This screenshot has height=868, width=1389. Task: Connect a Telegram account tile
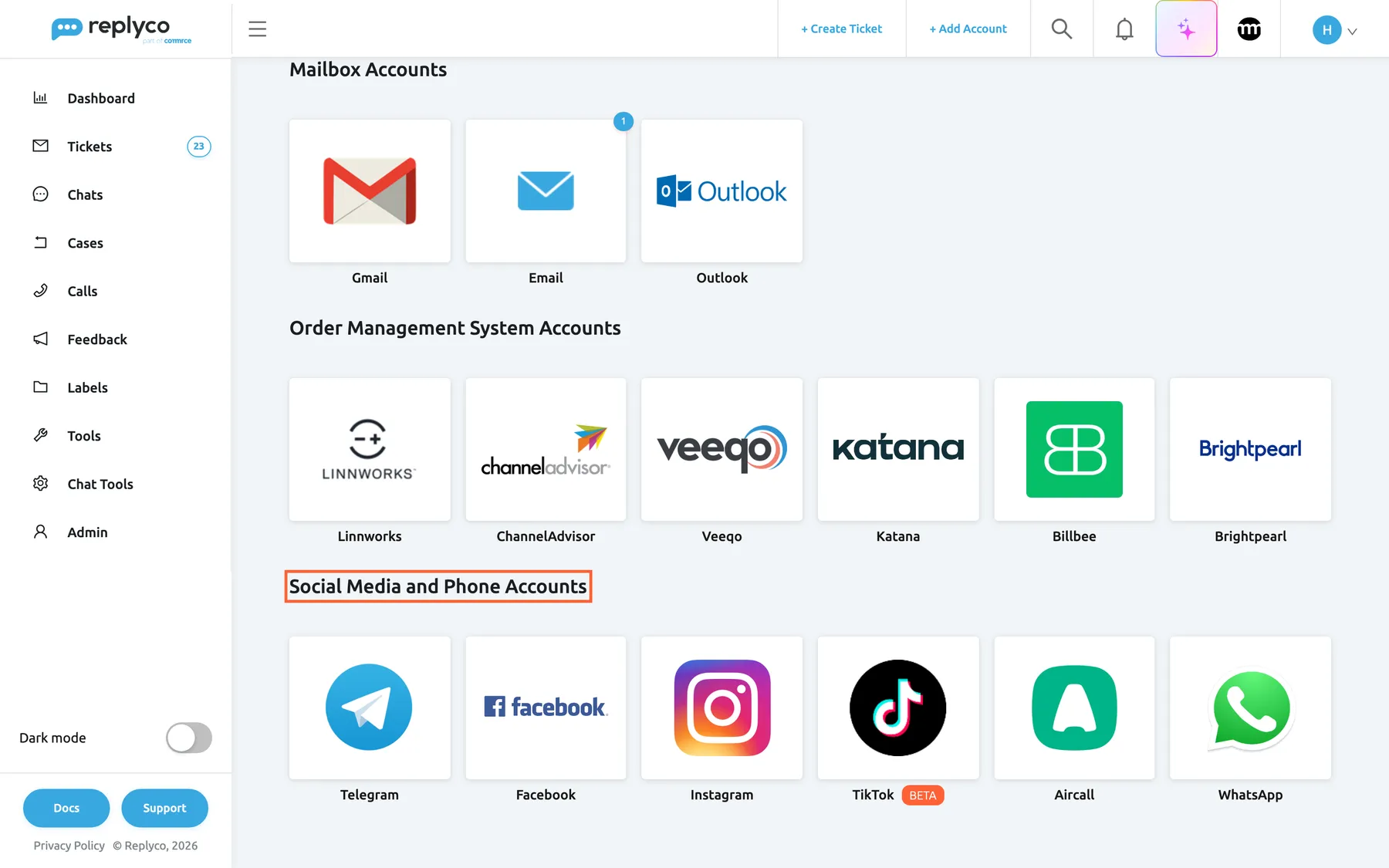(370, 708)
